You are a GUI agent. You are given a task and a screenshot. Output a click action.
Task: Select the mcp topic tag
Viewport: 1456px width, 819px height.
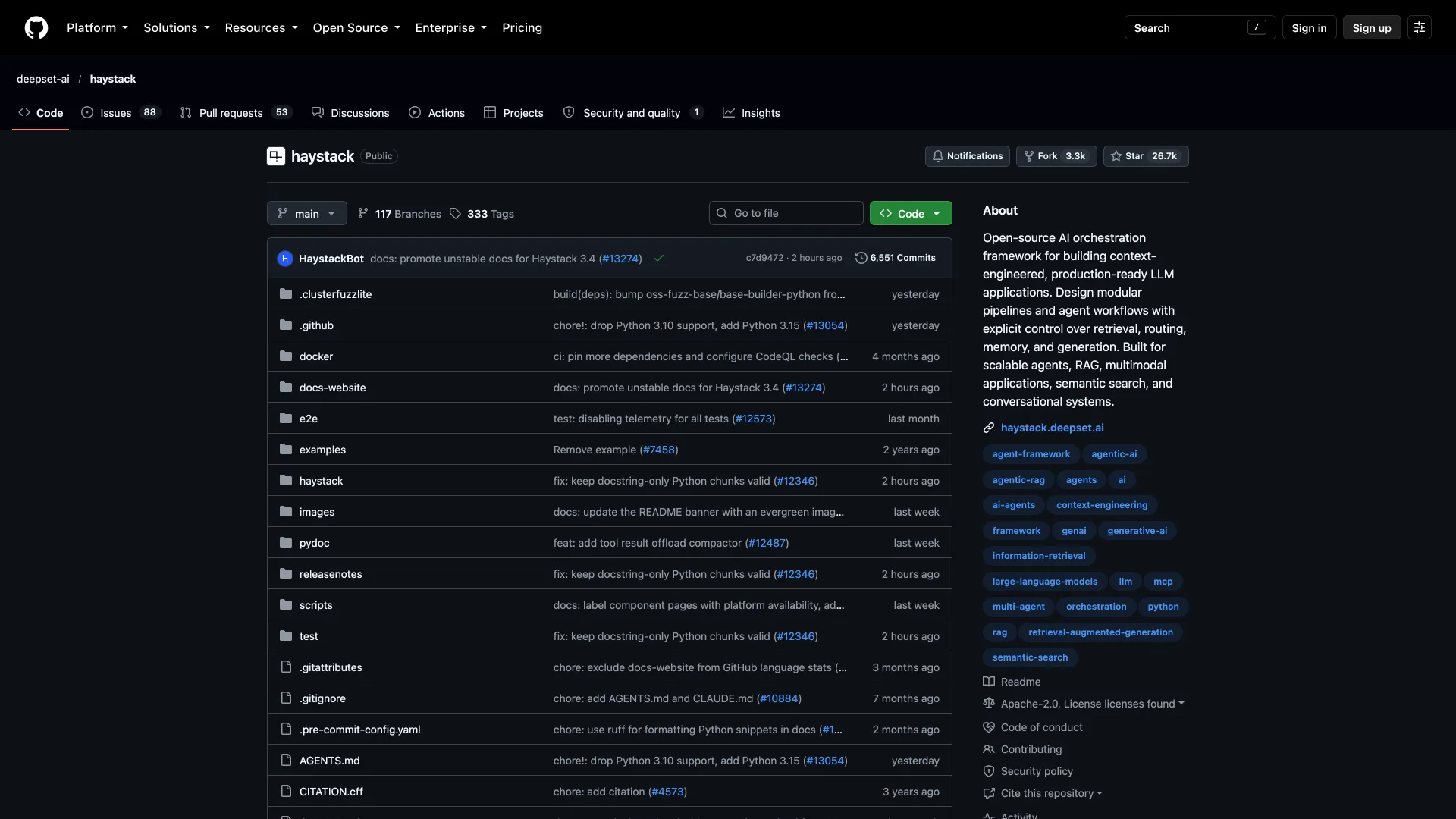click(1163, 581)
